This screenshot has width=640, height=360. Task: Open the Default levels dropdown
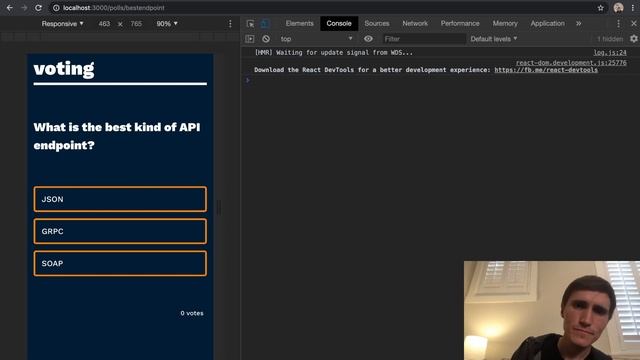[493, 39]
